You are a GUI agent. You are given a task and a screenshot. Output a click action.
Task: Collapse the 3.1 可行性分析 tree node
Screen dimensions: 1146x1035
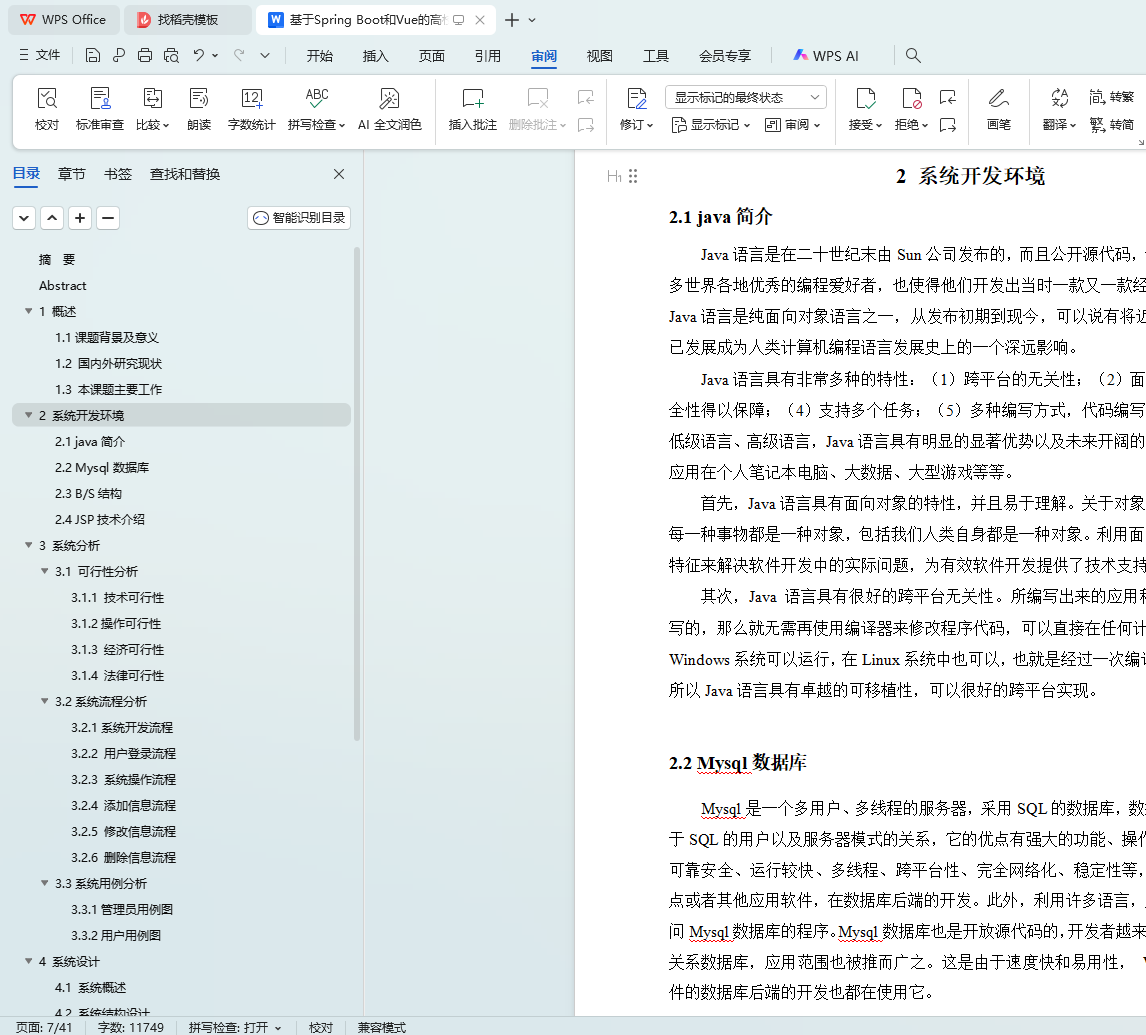click(x=45, y=571)
